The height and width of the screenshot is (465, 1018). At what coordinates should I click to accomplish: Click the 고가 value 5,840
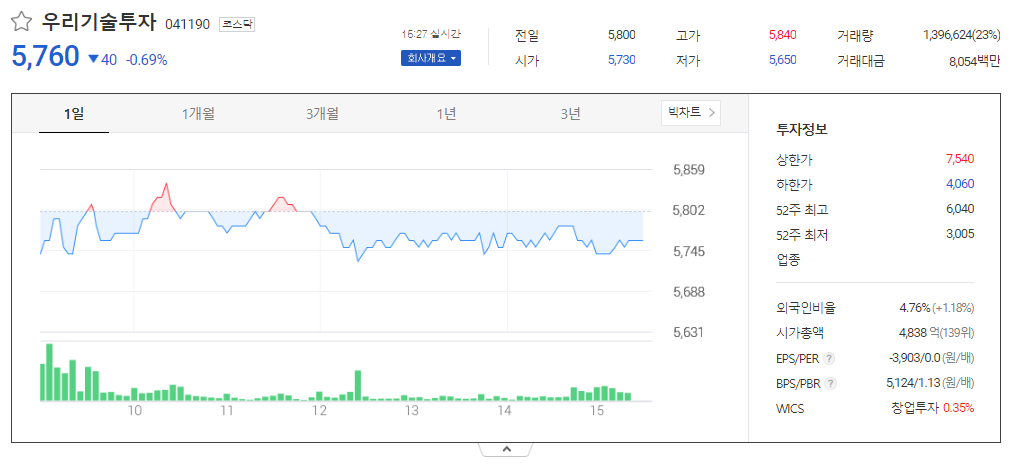(x=782, y=35)
